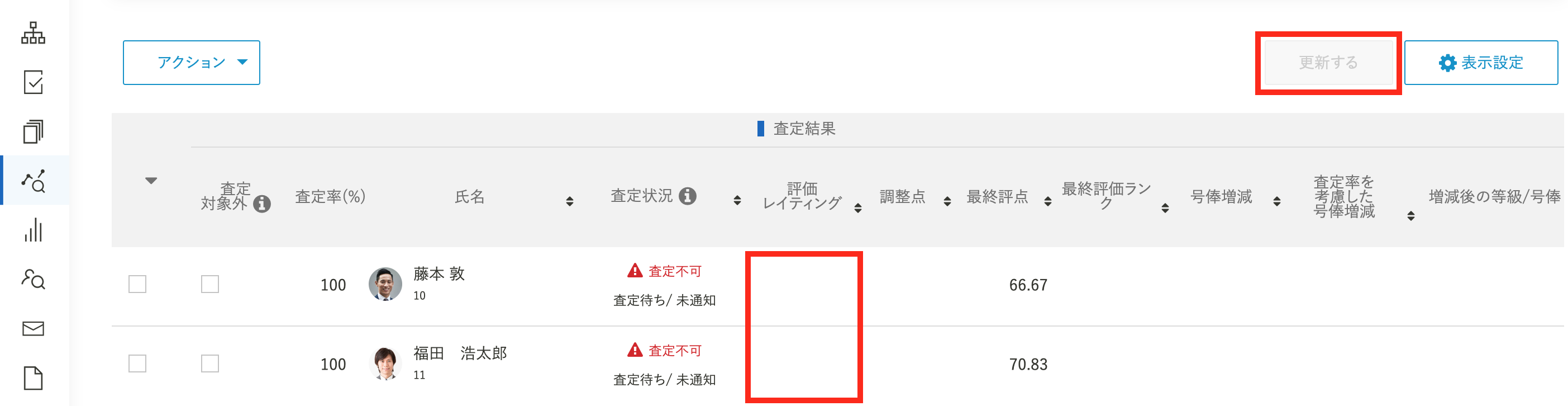Open the checklist task sidebar icon

(x=34, y=82)
